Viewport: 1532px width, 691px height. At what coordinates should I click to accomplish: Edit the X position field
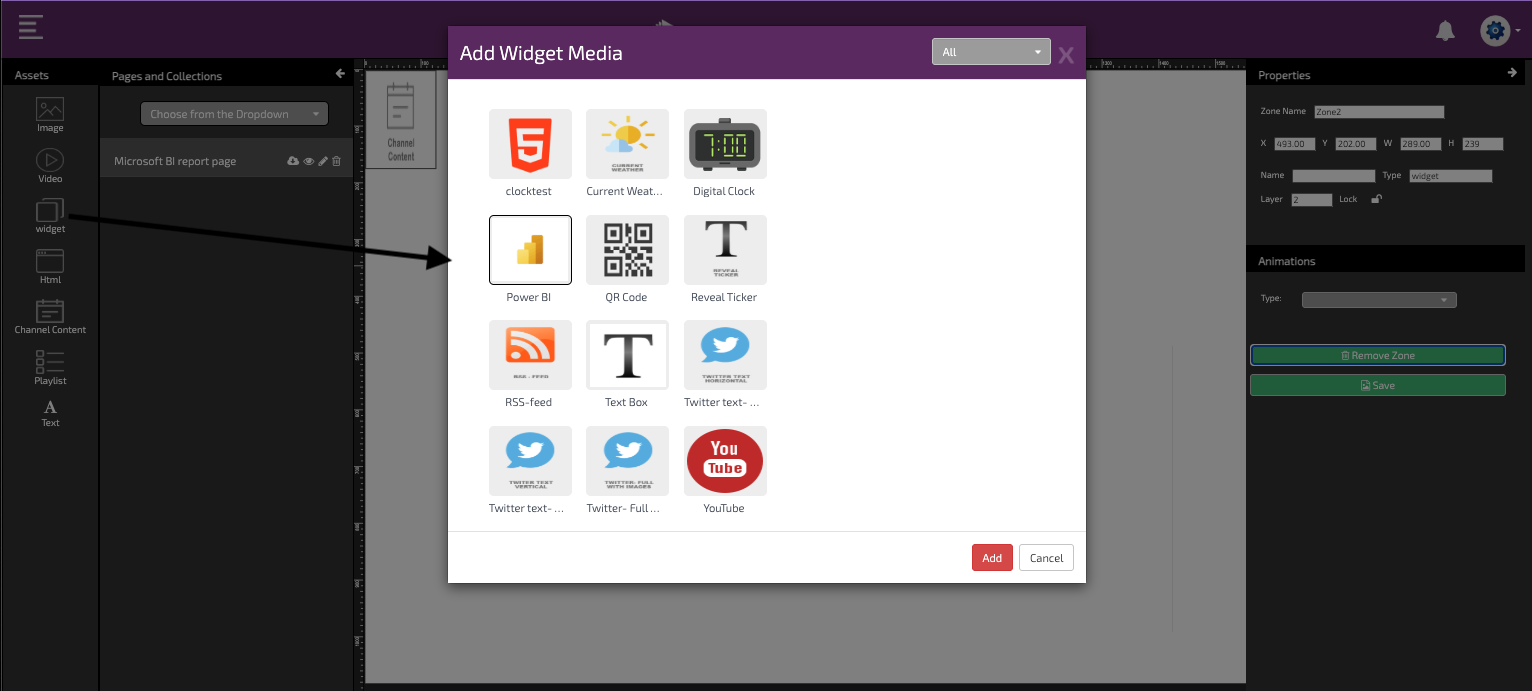coord(1295,144)
